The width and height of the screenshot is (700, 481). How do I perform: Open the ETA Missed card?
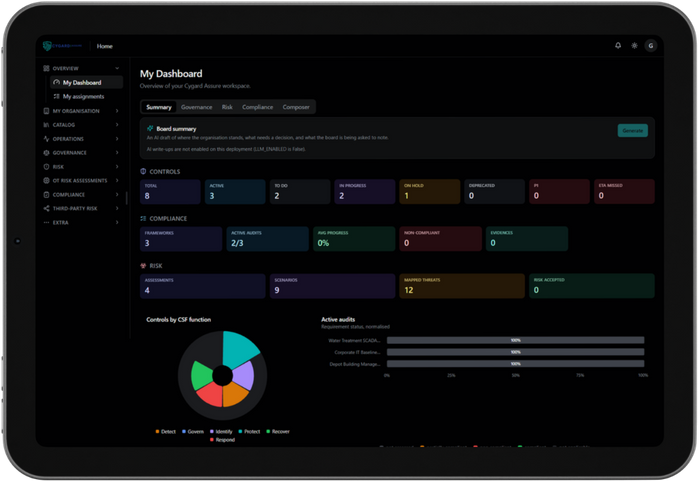click(x=624, y=192)
